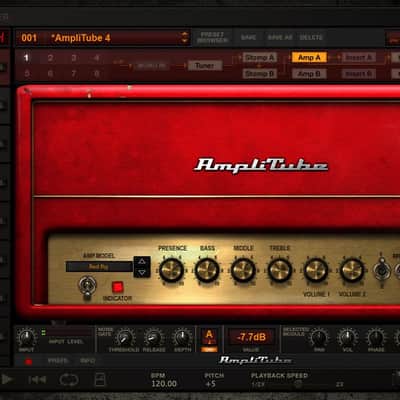Select track 8

[97, 73]
